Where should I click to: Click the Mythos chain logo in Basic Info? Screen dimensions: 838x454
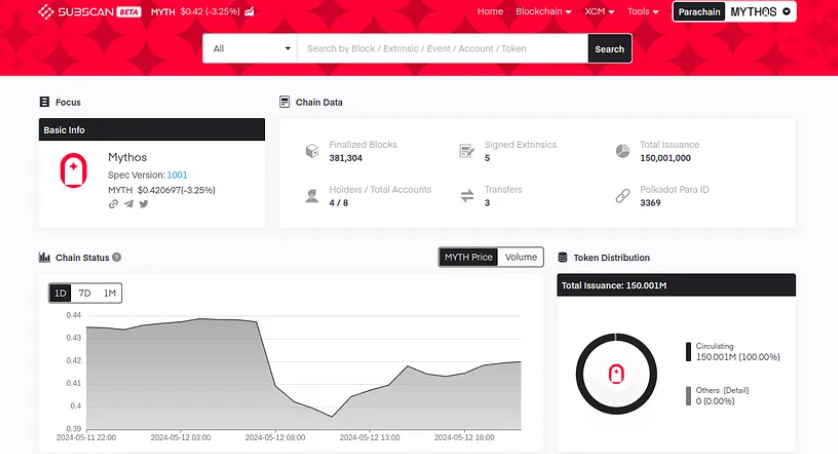[73, 171]
